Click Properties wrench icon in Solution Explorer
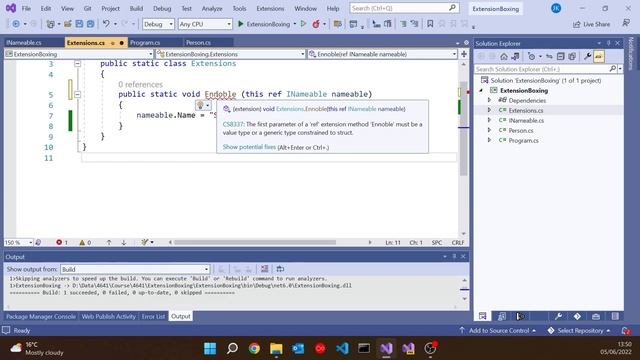The height and width of the screenshot is (360, 640). tap(587, 56)
